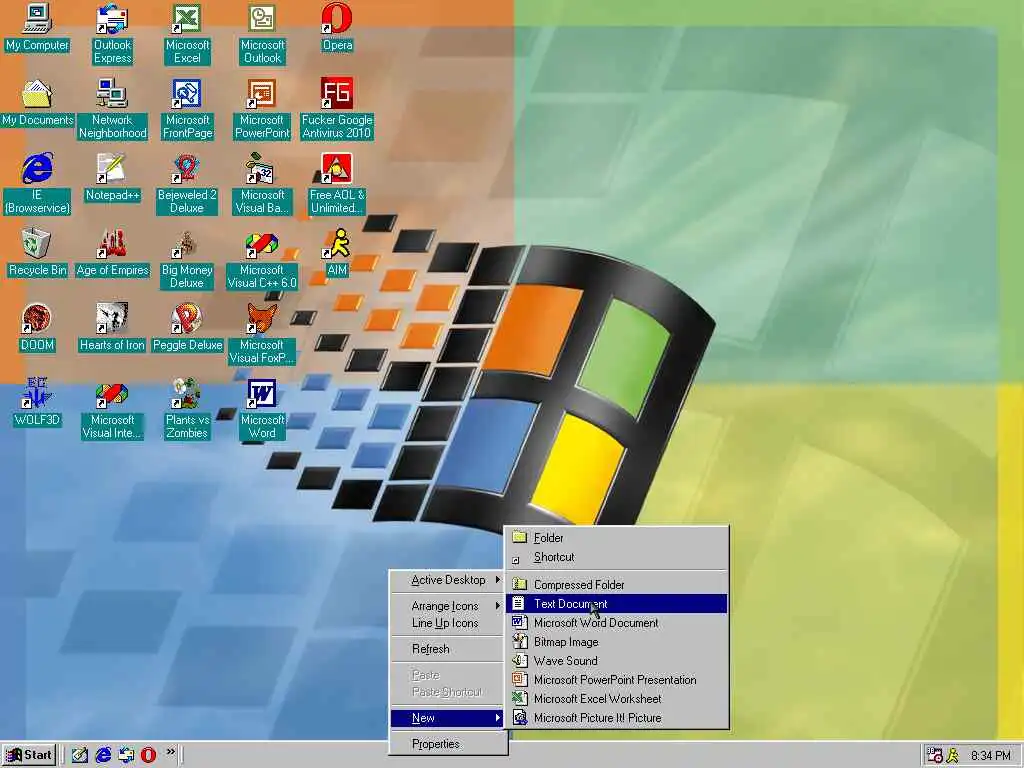Expand the Arrange Icons submenu
This screenshot has height=768, width=1024.
pos(448,606)
